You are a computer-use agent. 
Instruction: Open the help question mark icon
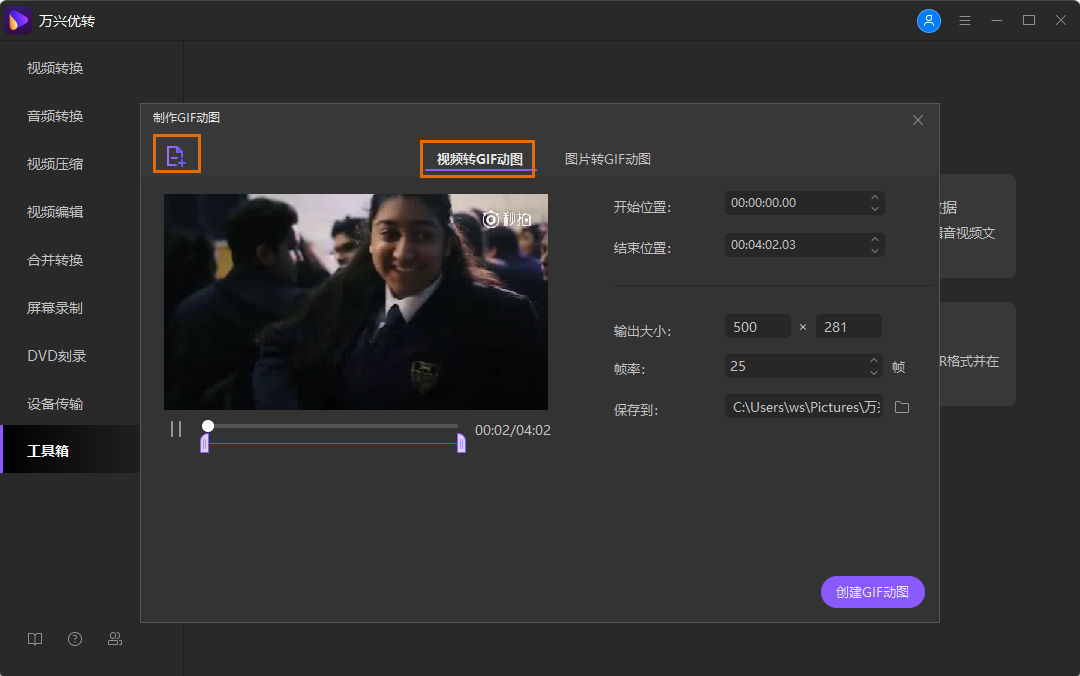pyautogui.click(x=75, y=639)
